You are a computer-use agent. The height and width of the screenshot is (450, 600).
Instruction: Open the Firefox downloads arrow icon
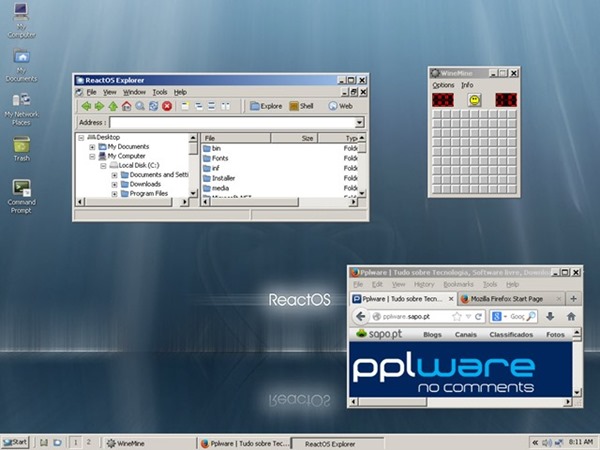(550, 316)
